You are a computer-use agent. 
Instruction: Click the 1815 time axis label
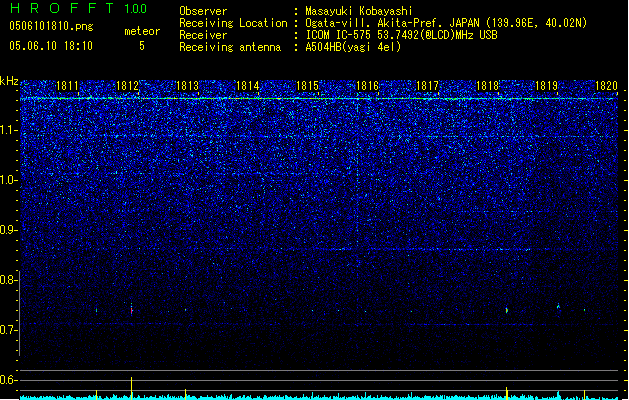point(307,86)
